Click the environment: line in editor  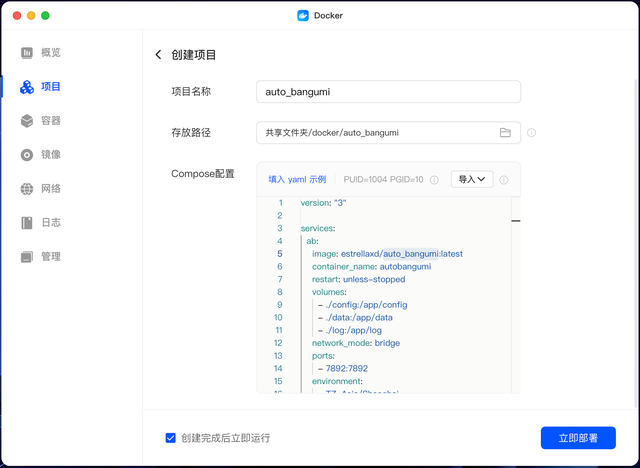click(x=337, y=381)
